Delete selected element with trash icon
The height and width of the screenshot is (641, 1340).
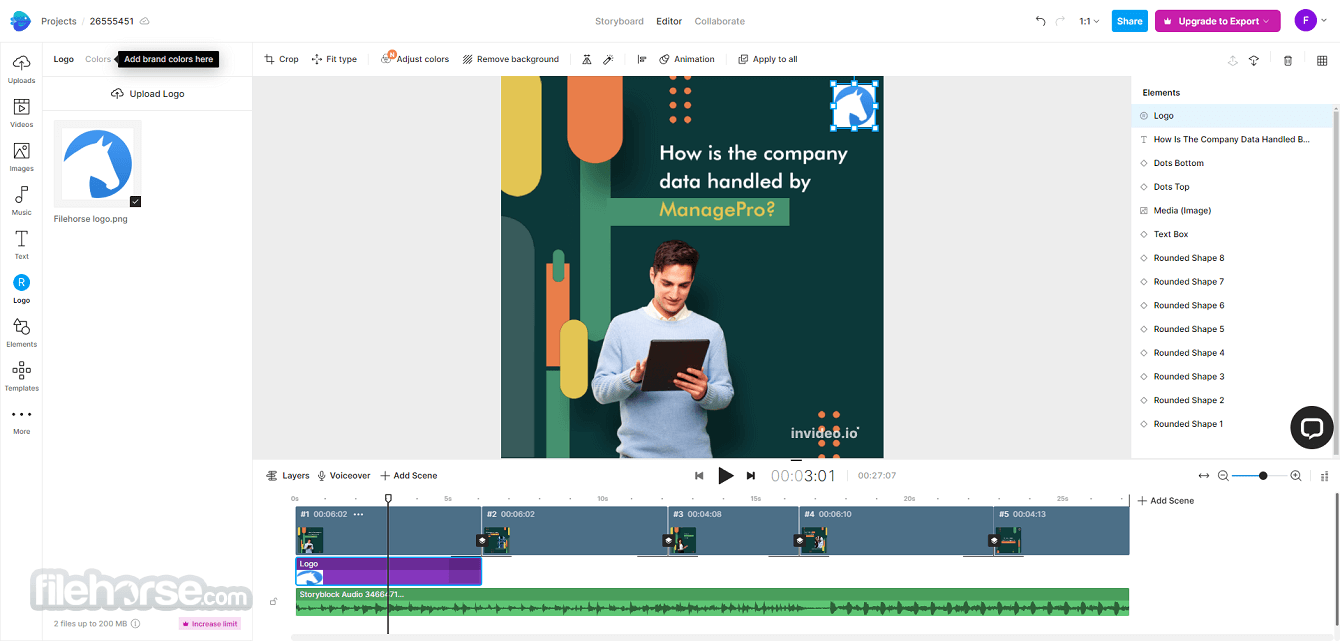[1288, 61]
